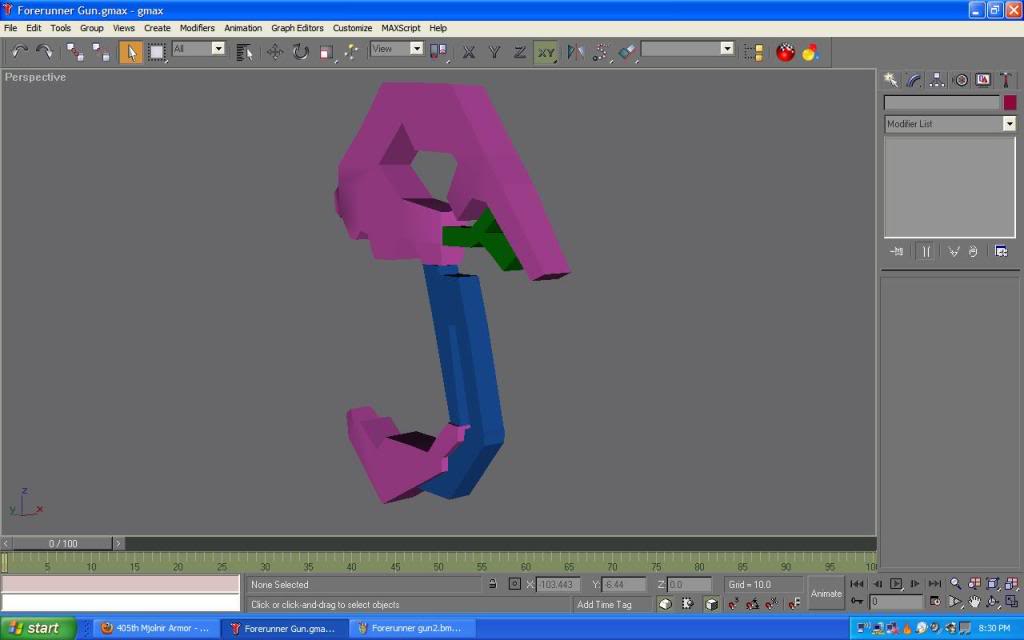The height and width of the screenshot is (640, 1024).
Task: Click the Use Pivot Point Center button
Action: 438,52
